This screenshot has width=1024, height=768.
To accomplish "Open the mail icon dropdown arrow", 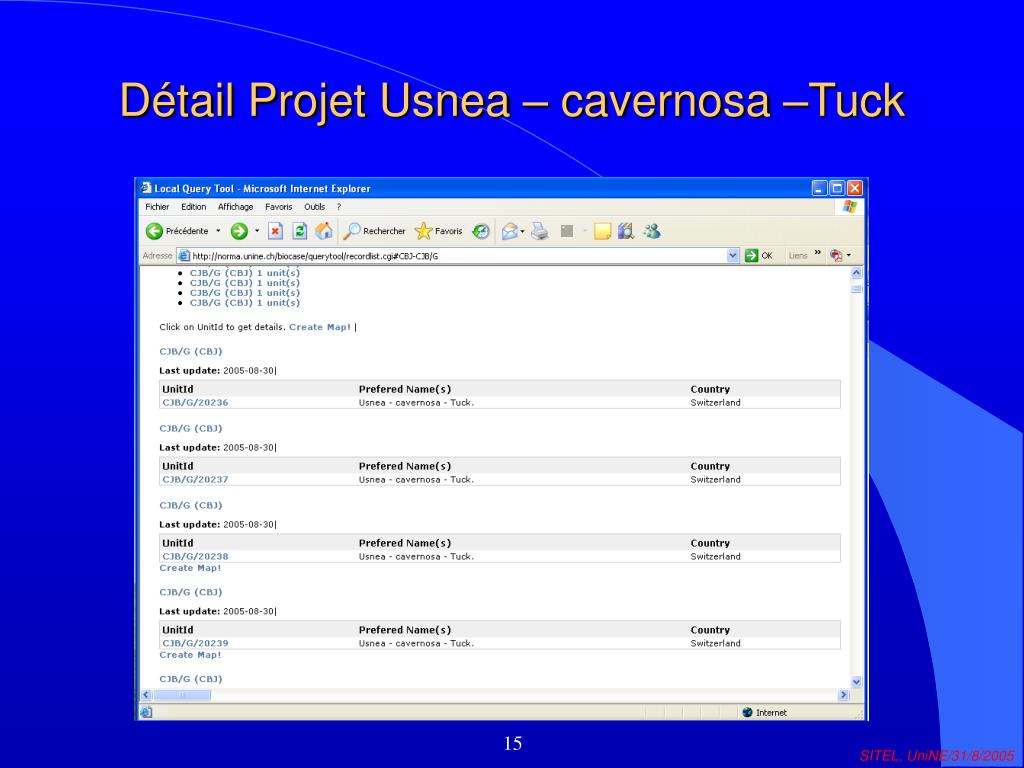I will click(522, 231).
